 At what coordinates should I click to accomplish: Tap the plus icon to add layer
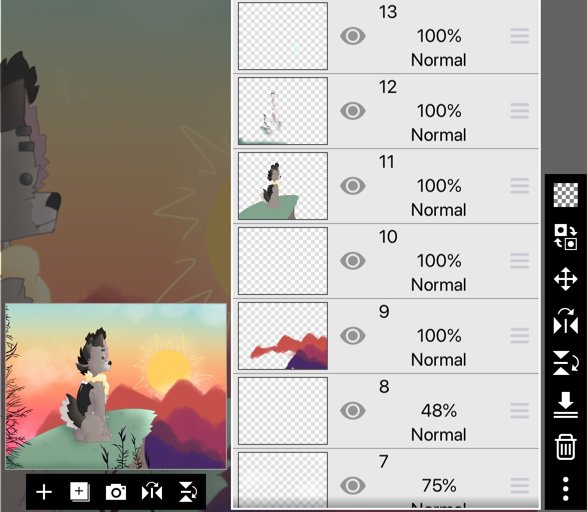click(44, 492)
